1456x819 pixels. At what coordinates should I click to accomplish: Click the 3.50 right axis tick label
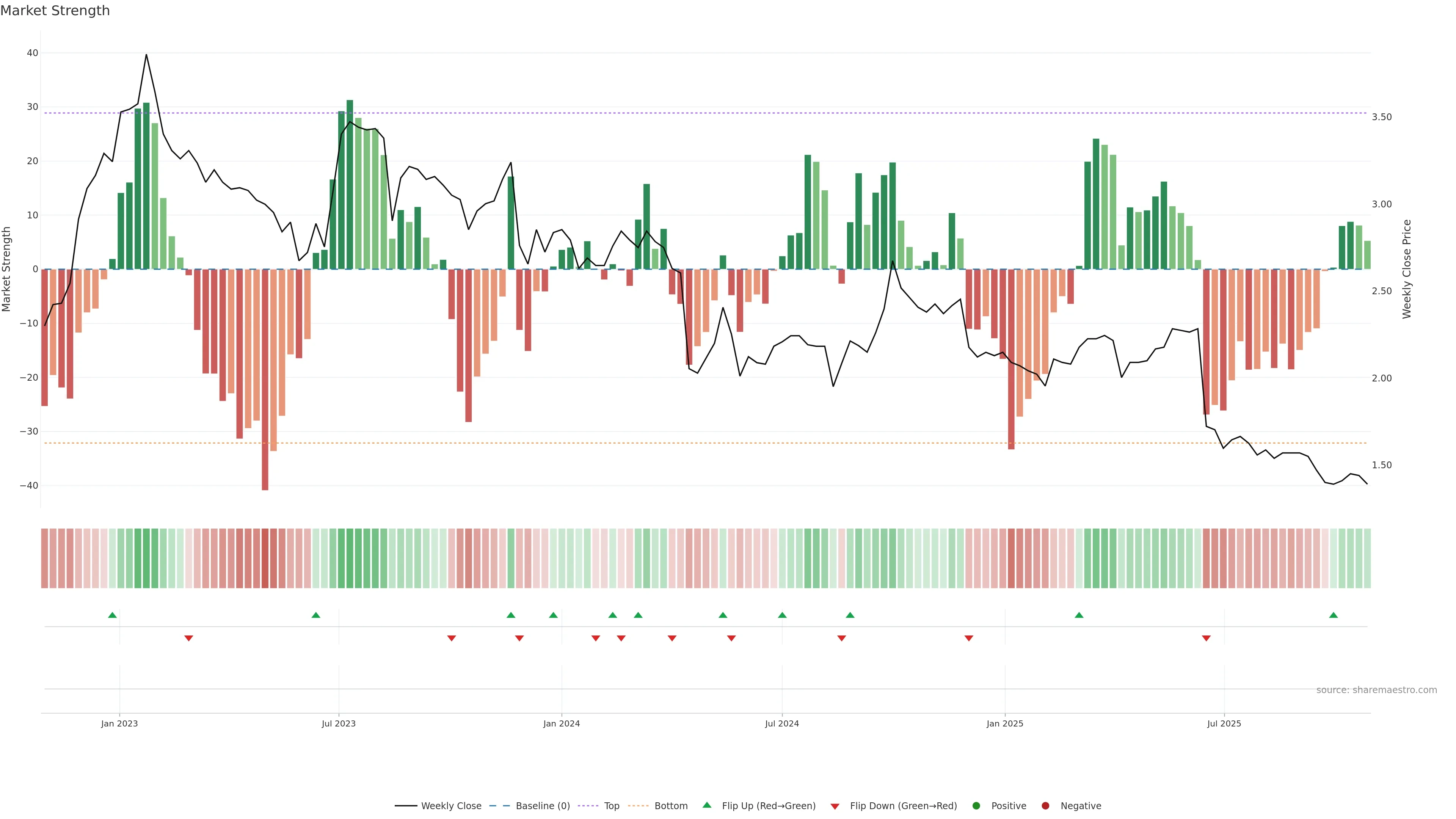click(1381, 117)
